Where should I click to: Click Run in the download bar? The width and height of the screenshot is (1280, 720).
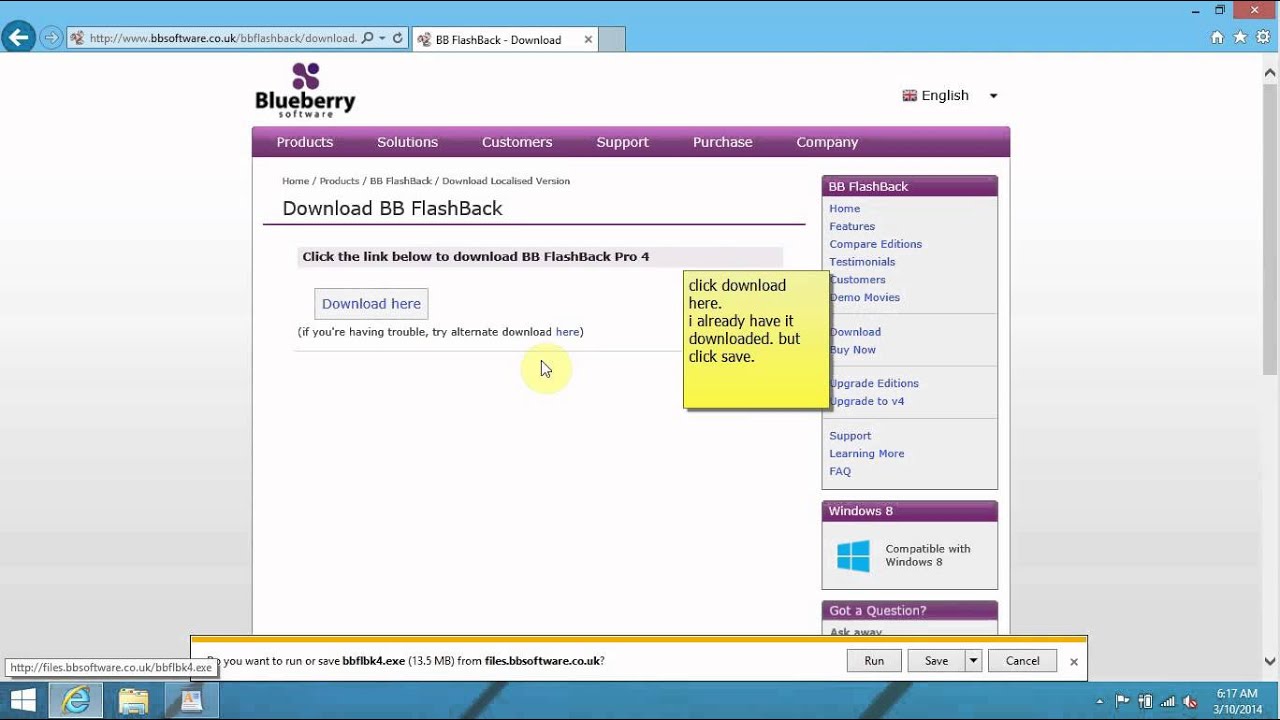point(874,661)
